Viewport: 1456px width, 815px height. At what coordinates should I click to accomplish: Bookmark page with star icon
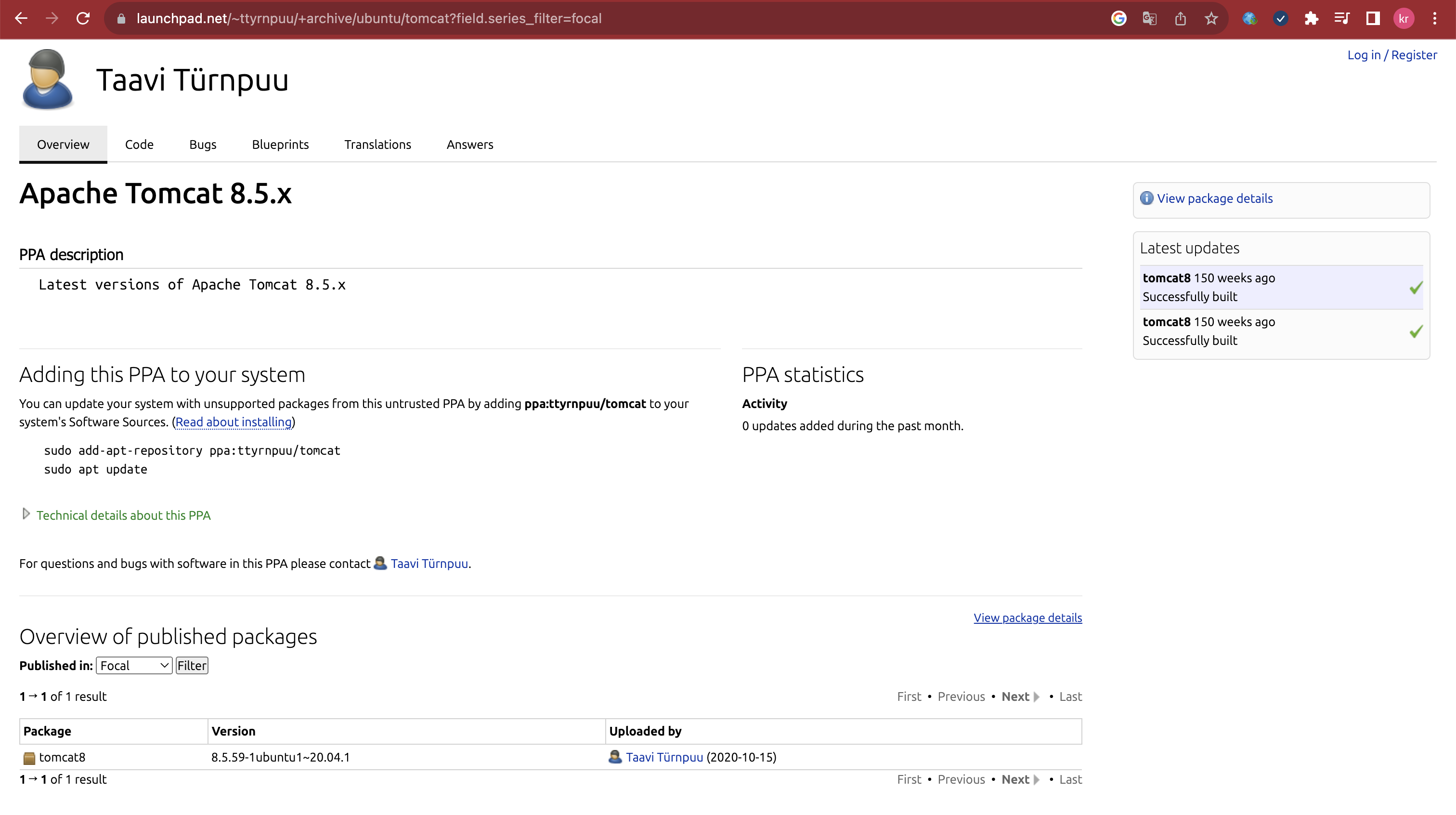point(1211,19)
